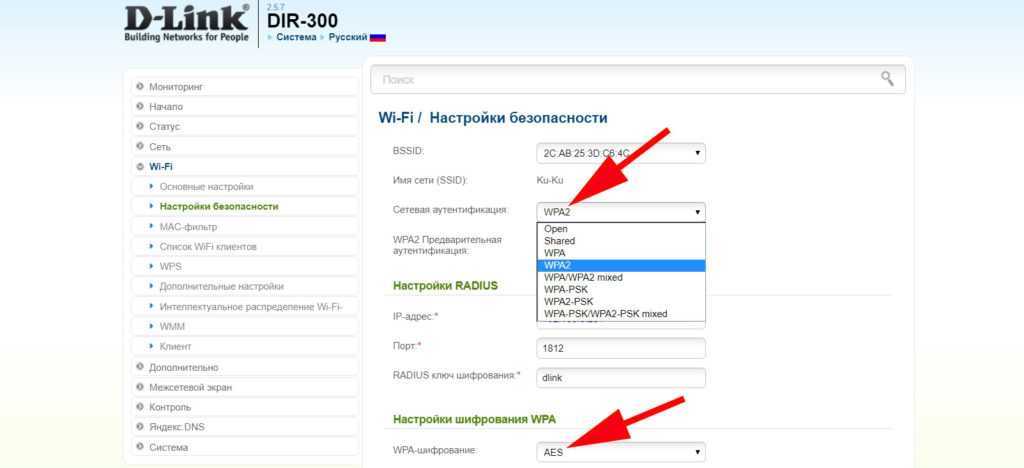Image resolution: width=1024 pixels, height=468 pixels.
Task: Open the WPA-шифрование AES dropdown
Action: (620, 452)
